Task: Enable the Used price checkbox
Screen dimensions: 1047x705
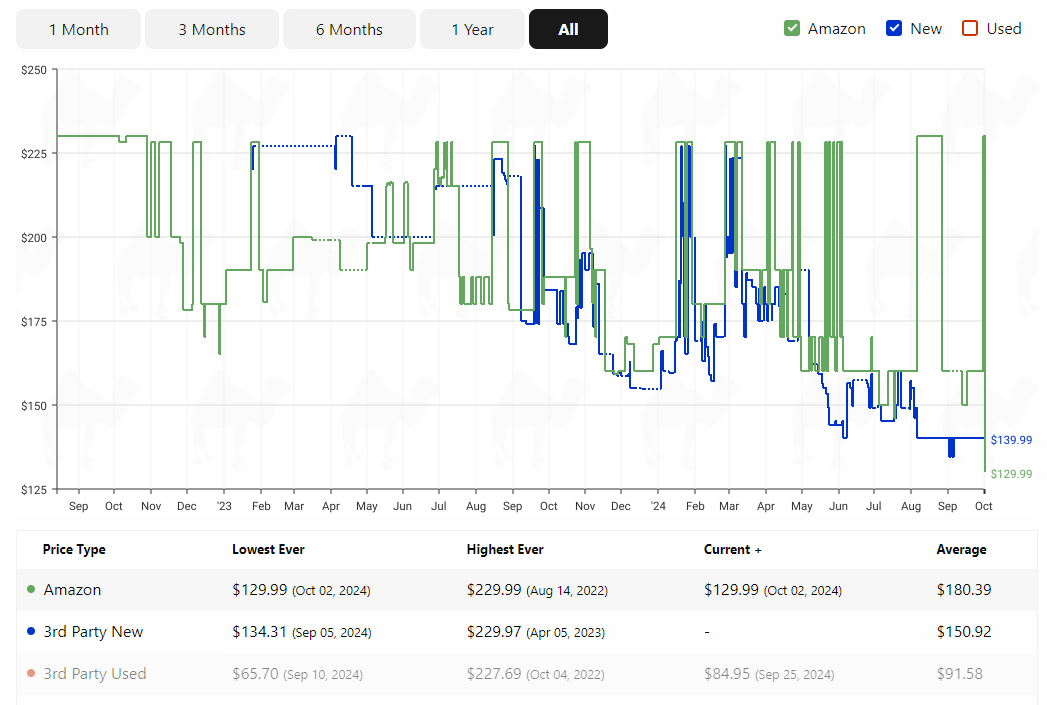Action: coord(970,28)
